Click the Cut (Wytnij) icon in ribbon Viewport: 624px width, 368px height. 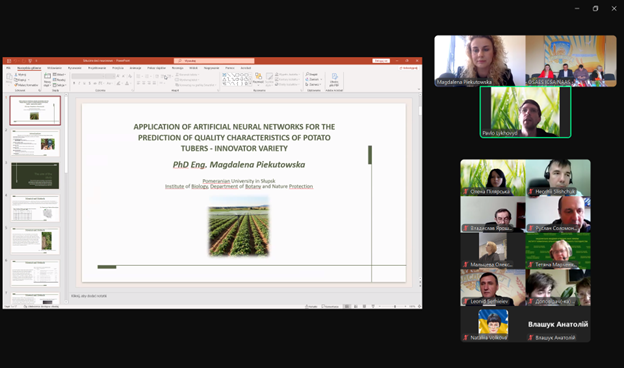[16, 74]
